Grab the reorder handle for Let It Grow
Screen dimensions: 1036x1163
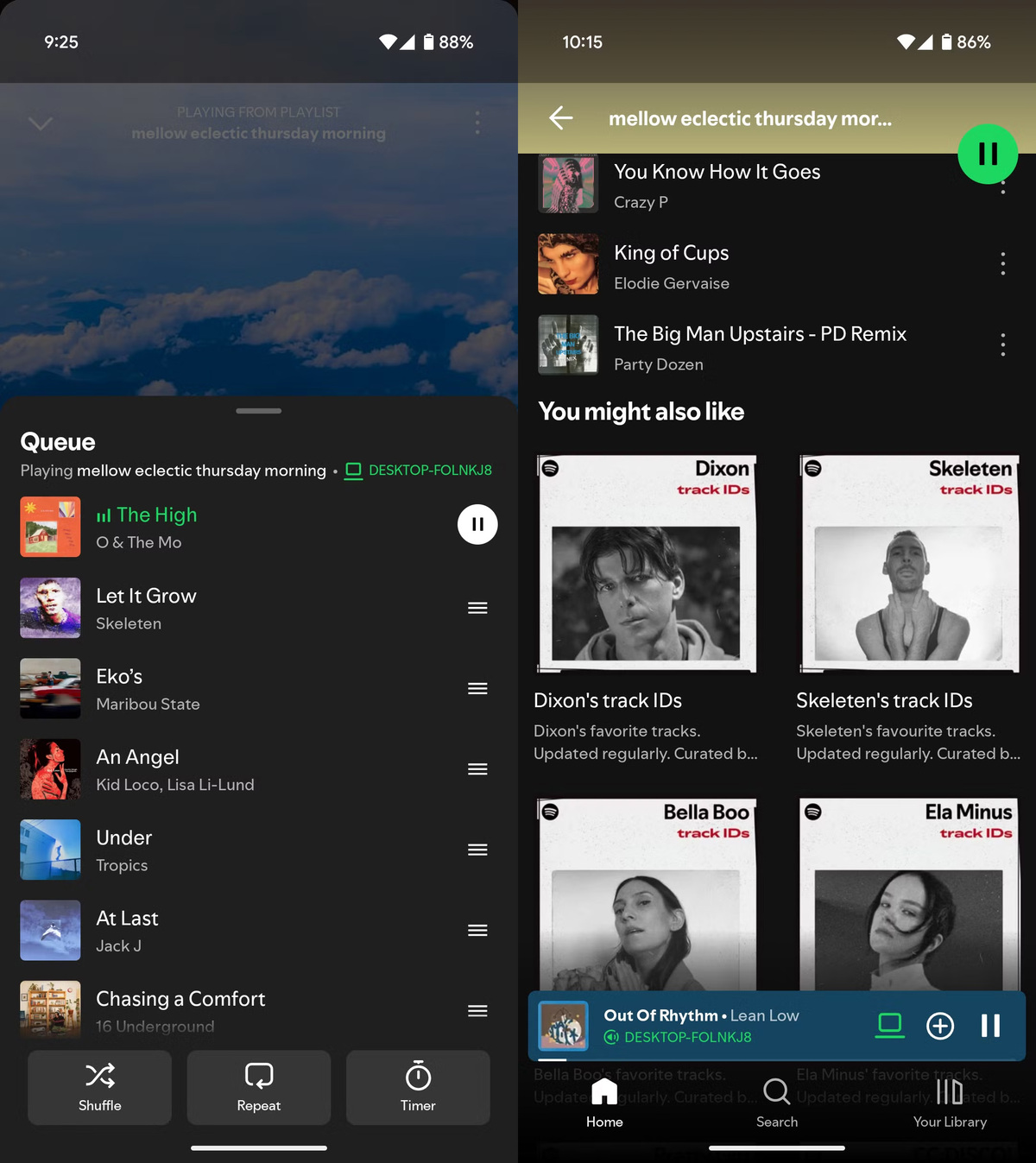tap(477, 608)
